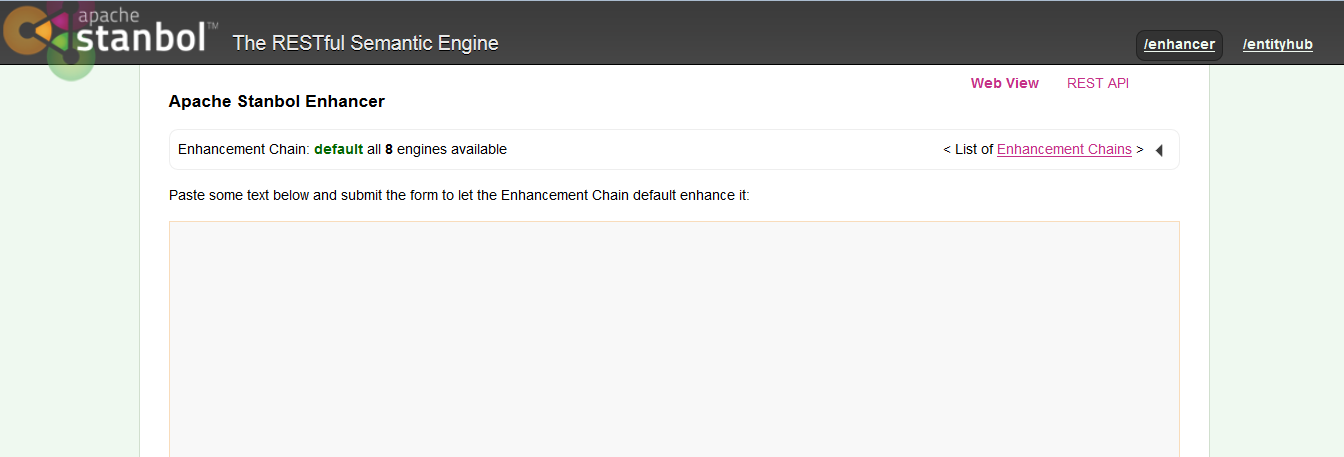Viewport: 1344px width, 457px height.
Task: Click the "Paste some text below" instruction line
Action: (x=459, y=195)
